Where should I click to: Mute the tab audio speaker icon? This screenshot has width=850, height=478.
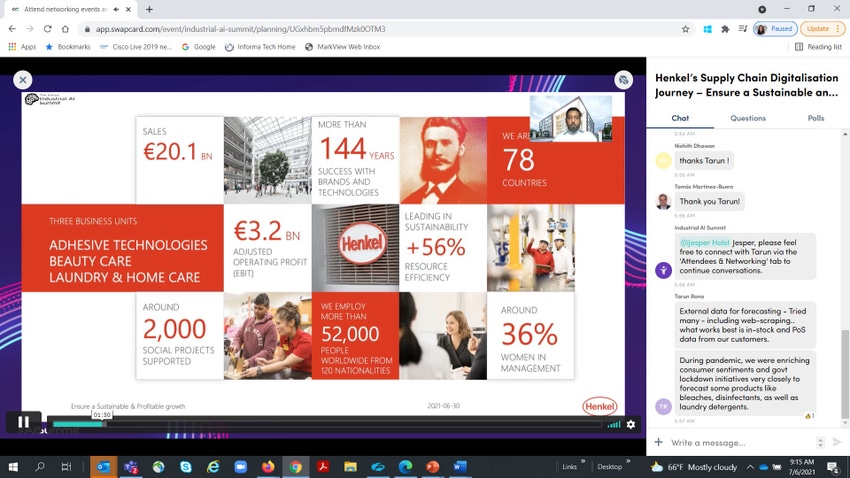[x=116, y=9]
